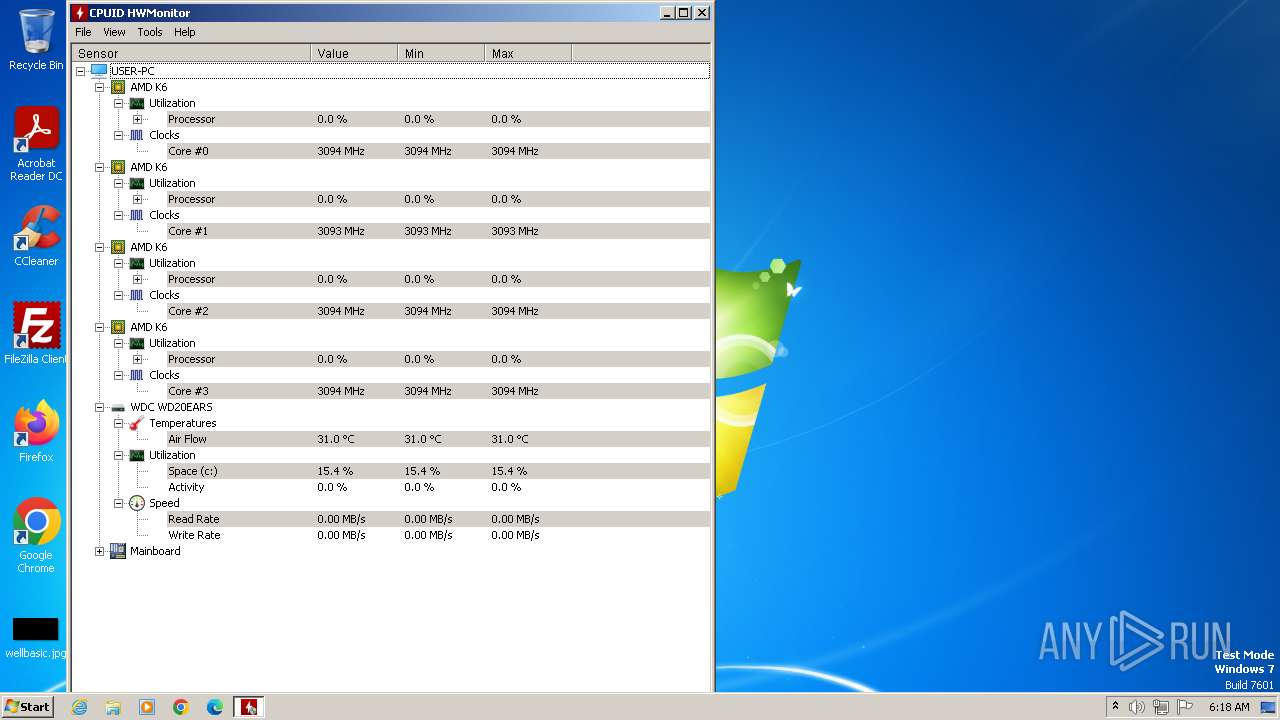Expand the Processor node above Core #3
The image size is (1280, 720).
point(137,359)
